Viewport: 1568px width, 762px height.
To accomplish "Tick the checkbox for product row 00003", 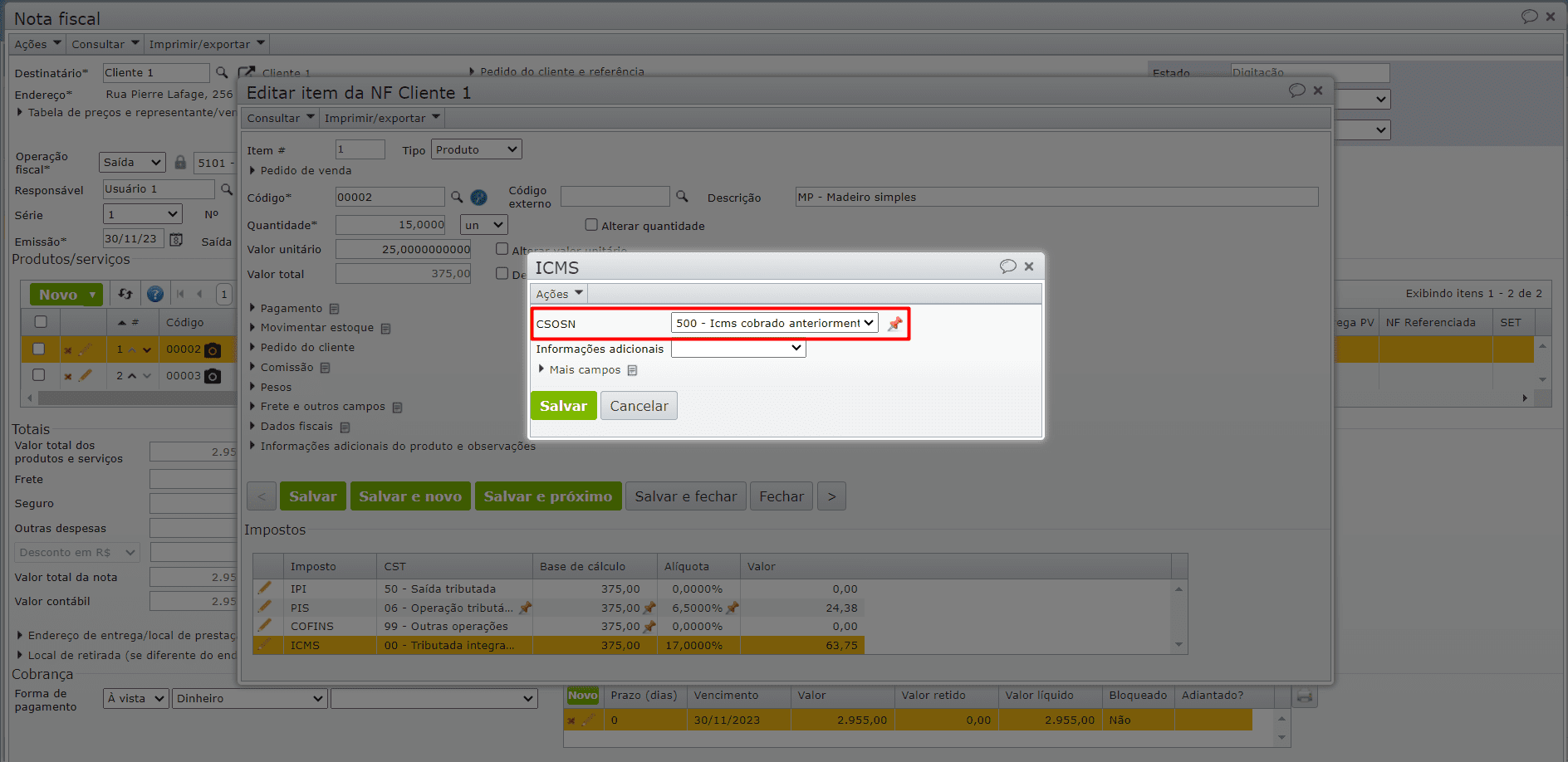I will pyautogui.click(x=38, y=375).
